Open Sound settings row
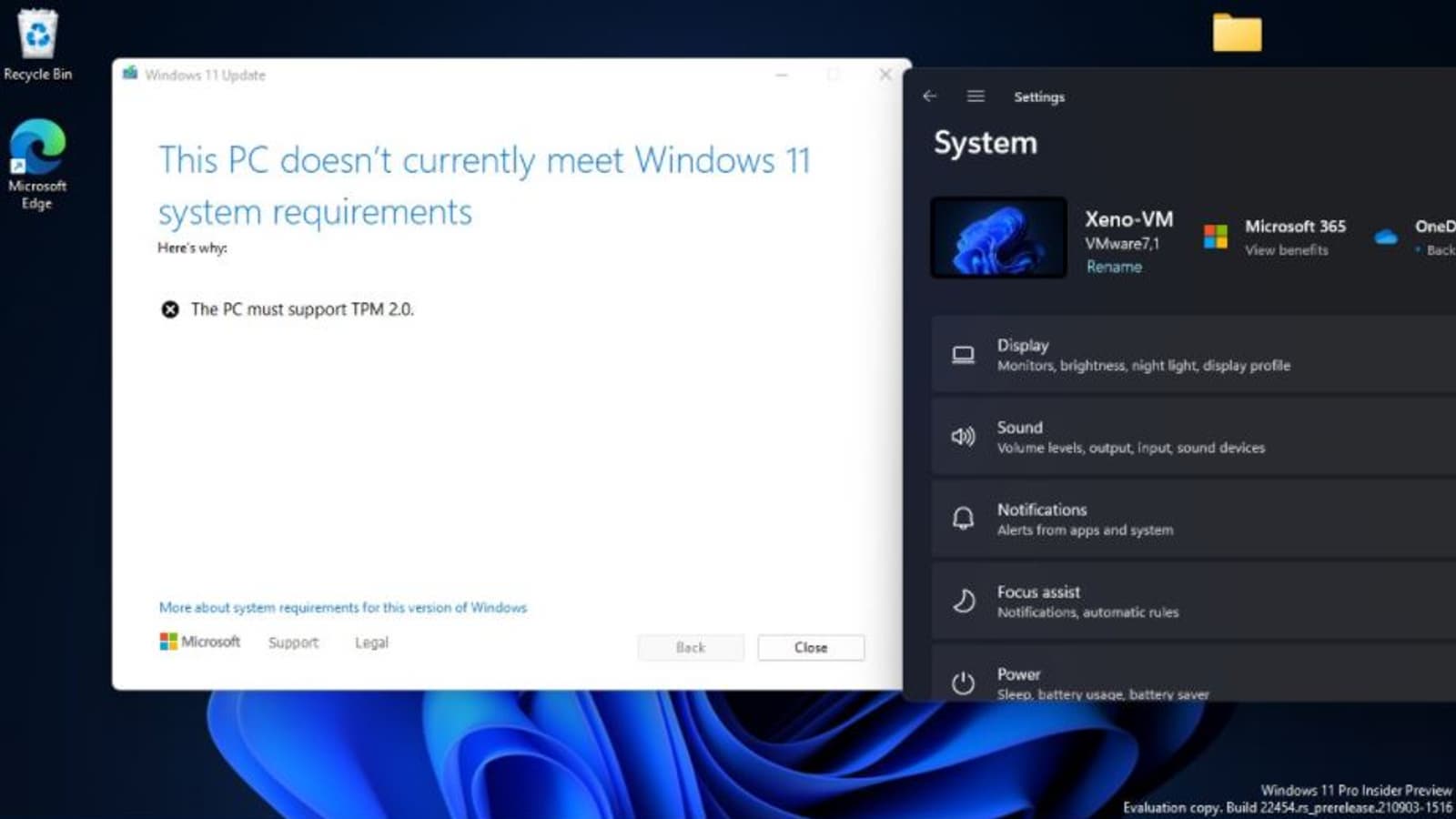Image resolution: width=1456 pixels, height=819 pixels. coord(1194,437)
